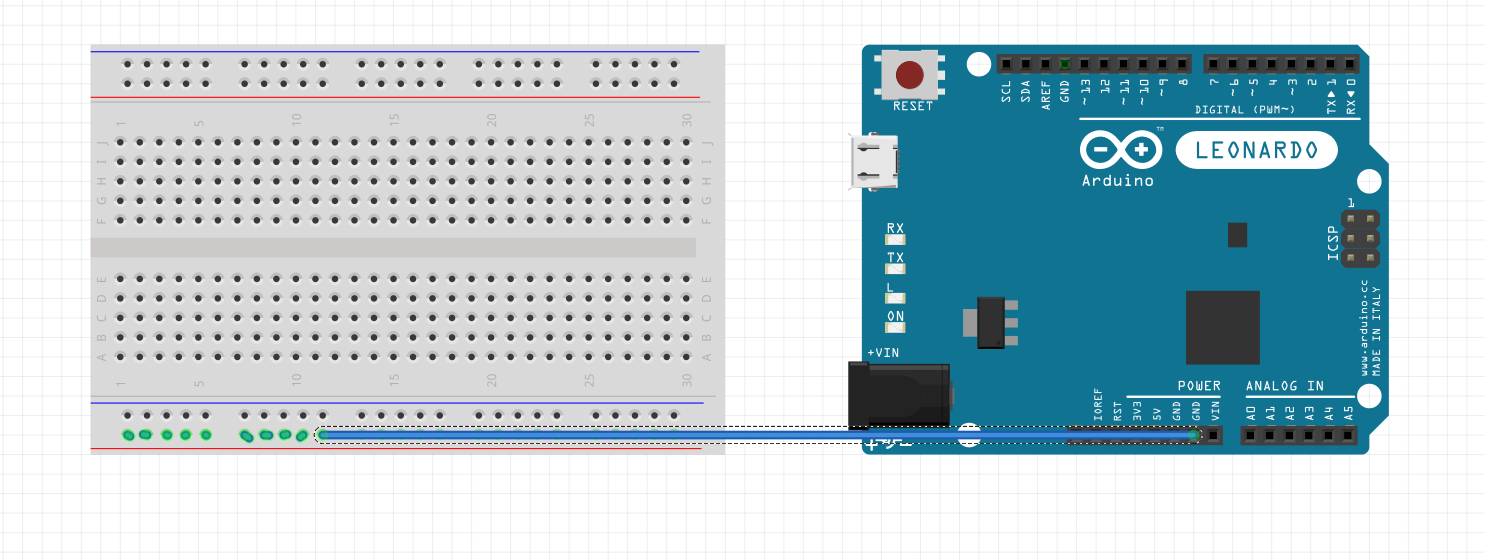
Task: Click analog pin A5 socket
Action: 1349,435
